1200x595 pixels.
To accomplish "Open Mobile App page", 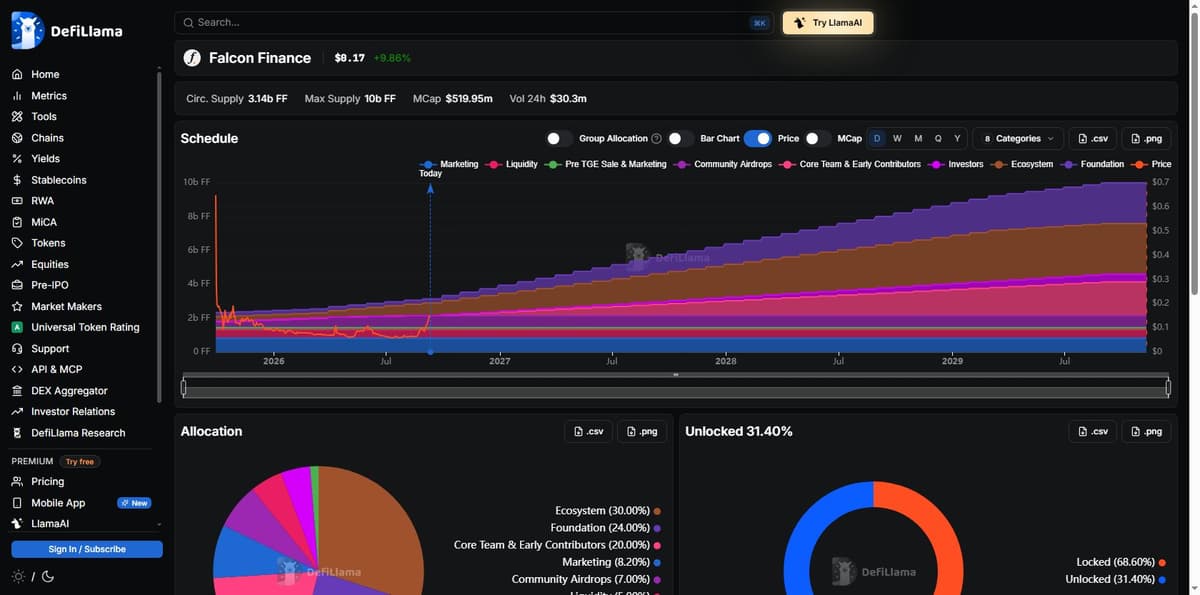I will (58, 503).
